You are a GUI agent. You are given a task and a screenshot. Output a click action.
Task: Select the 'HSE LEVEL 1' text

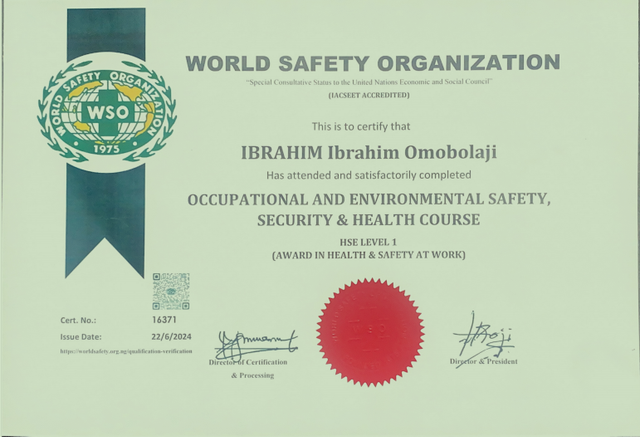pos(368,242)
